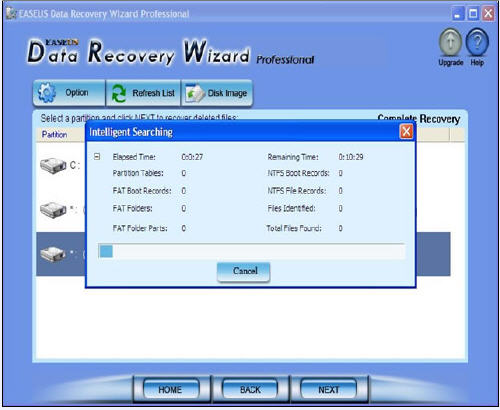500x410 pixels.
Task: Click the FAT Folders label
Action: click(x=132, y=209)
